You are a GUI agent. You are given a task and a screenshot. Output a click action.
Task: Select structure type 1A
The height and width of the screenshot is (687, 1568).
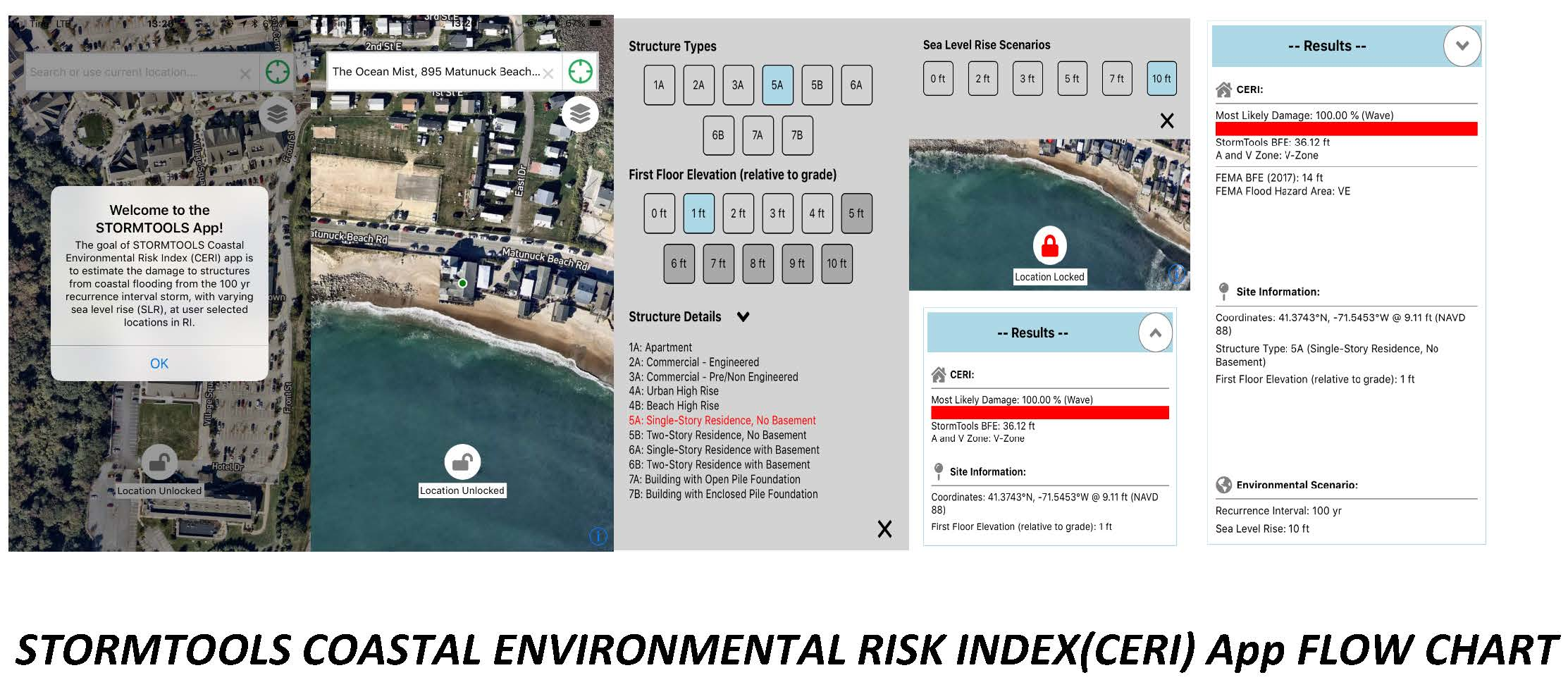coord(659,85)
